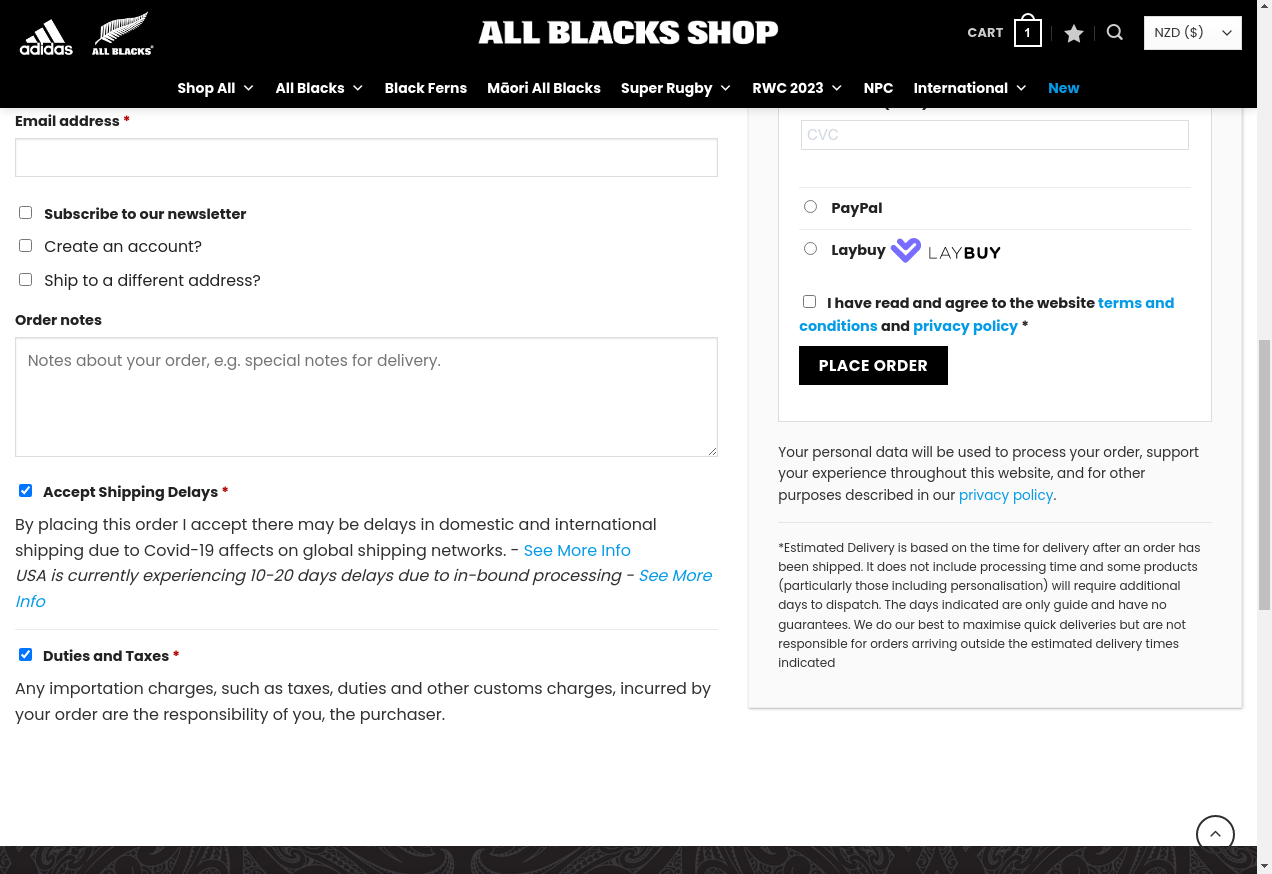Open the wishlist star icon
The height and width of the screenshot is (874, 1272).
[x=1074, y=33]
